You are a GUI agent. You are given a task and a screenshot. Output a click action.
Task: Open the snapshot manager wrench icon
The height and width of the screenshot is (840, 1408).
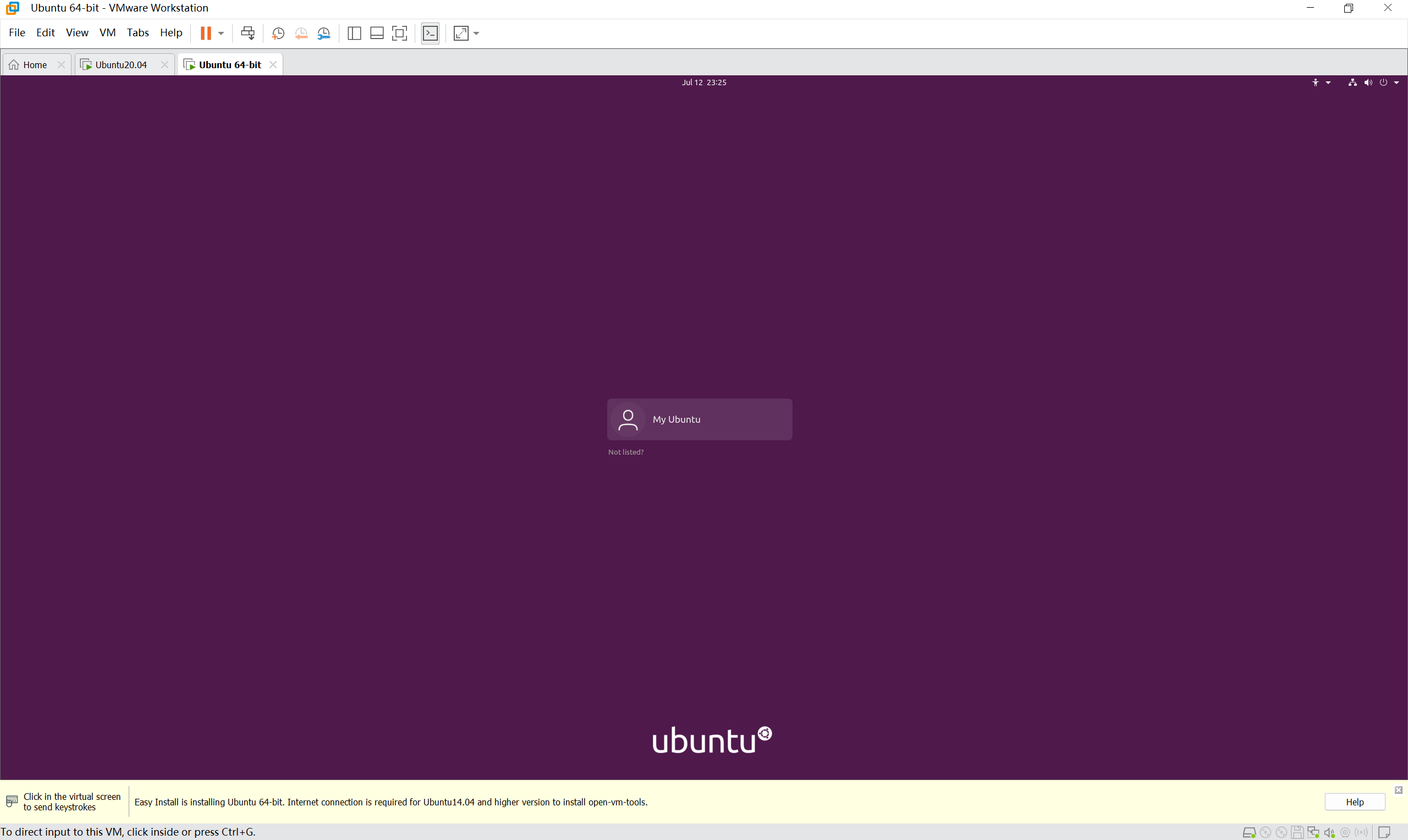pos(324,34)
